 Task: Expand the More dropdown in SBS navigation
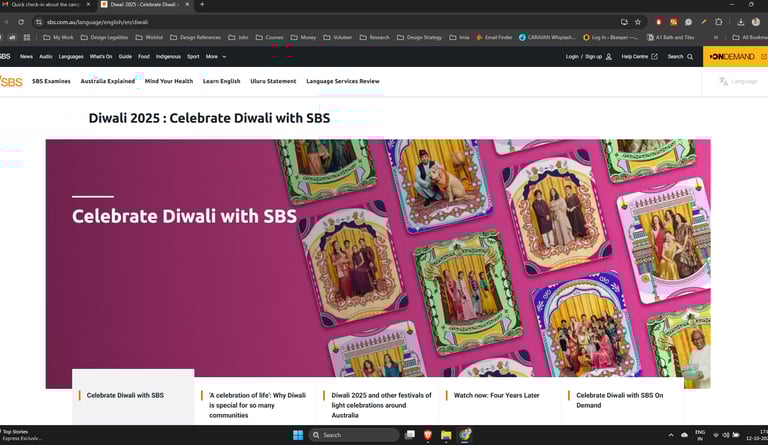[x=216, y=57]
